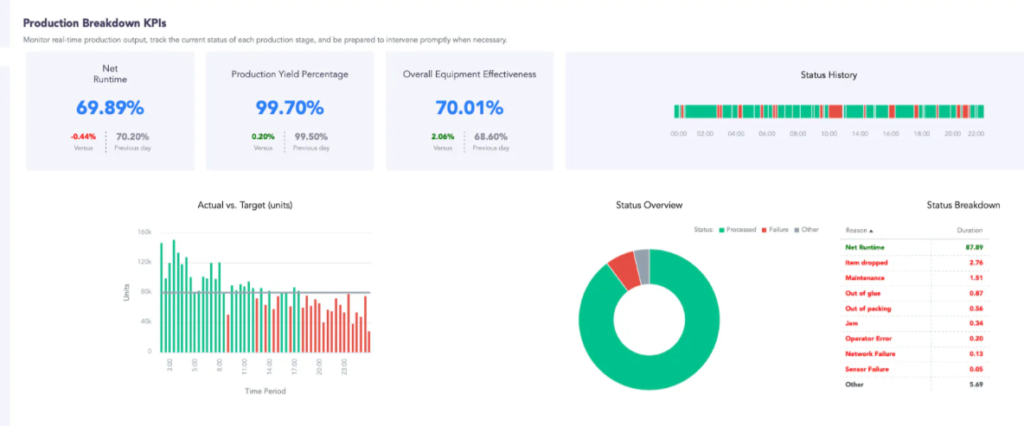Open the Net Runtime 69.89% KPI card

click(x=110, y=111)
